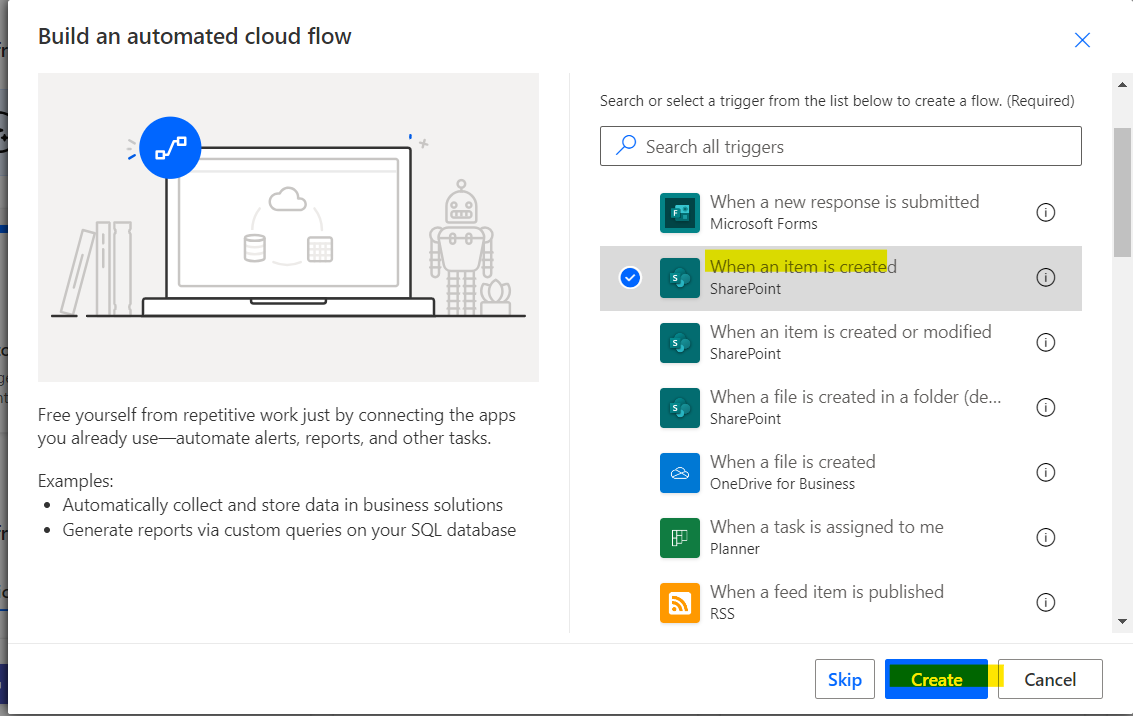Uncheck the selected 'When an item is created' checkmark
Screen dimensions: 1133x716
click(630, 277)
